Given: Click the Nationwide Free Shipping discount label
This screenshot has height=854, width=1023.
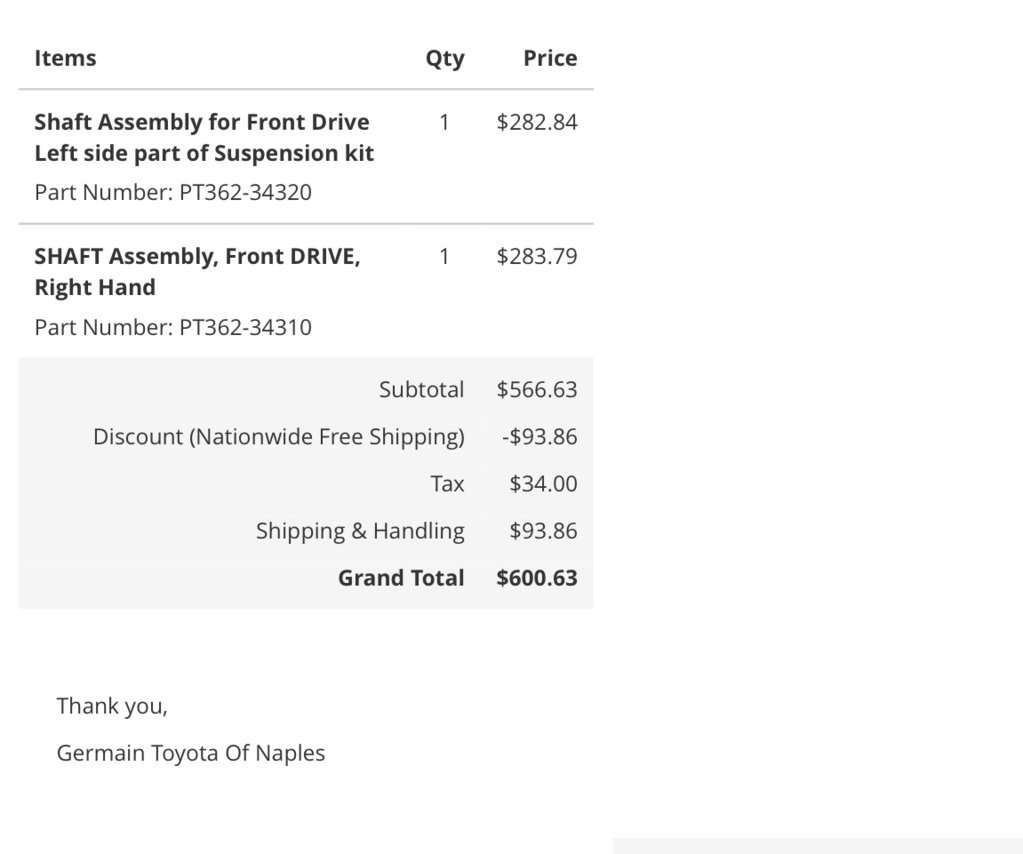Looking at the screenshot, I should point(279,436).
